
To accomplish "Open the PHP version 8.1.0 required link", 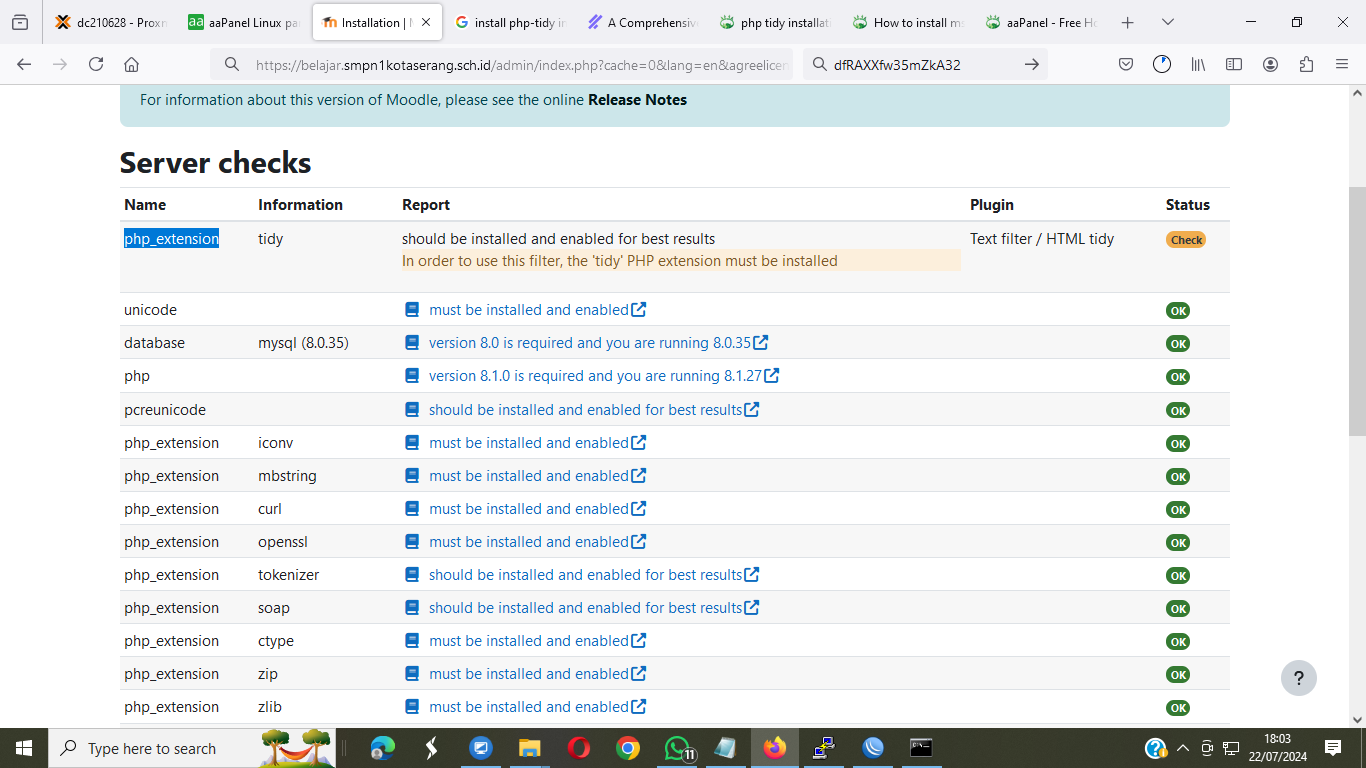I will pos(595,376).
